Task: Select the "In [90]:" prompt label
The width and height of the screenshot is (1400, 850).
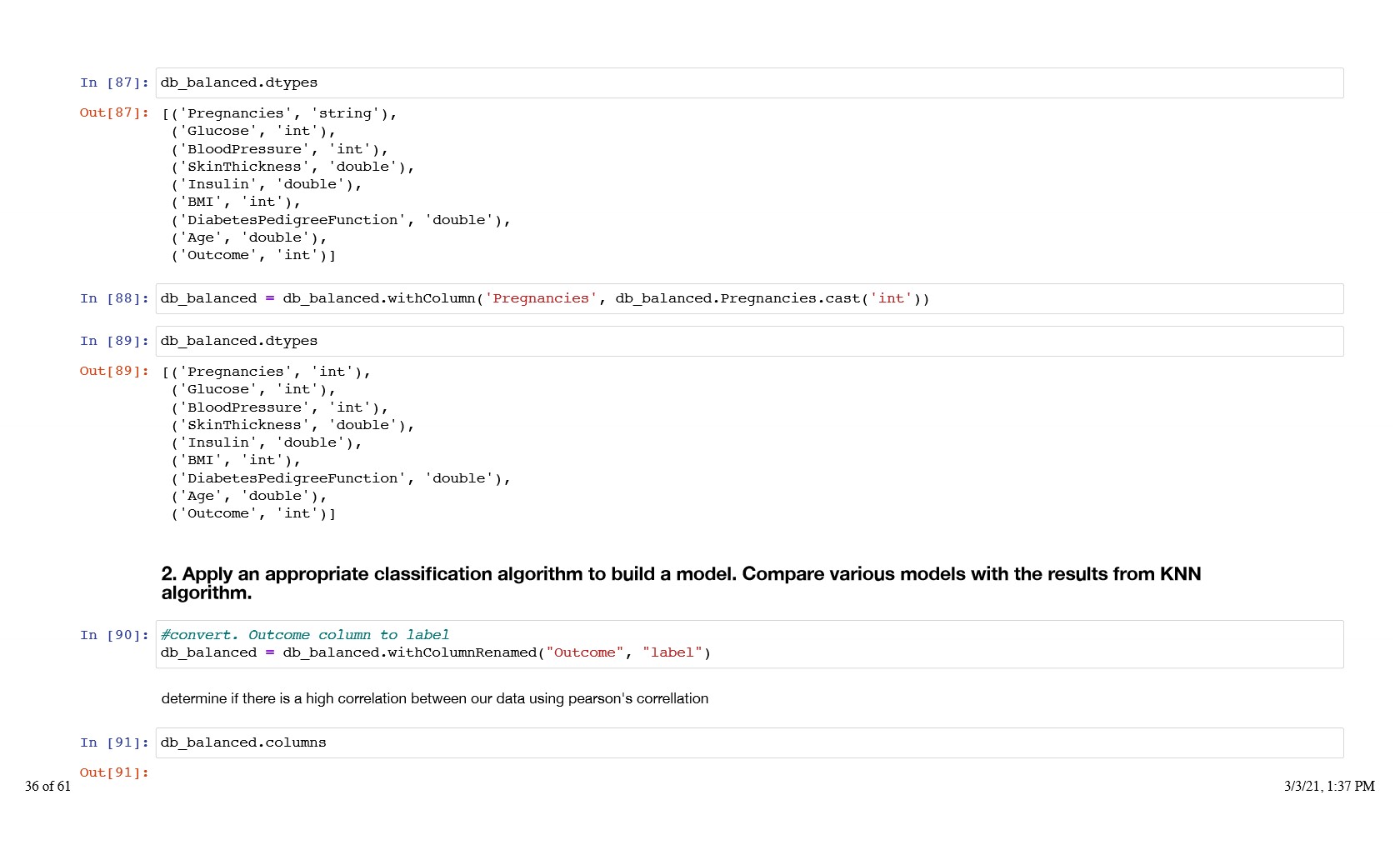Action: click(114, 636)
